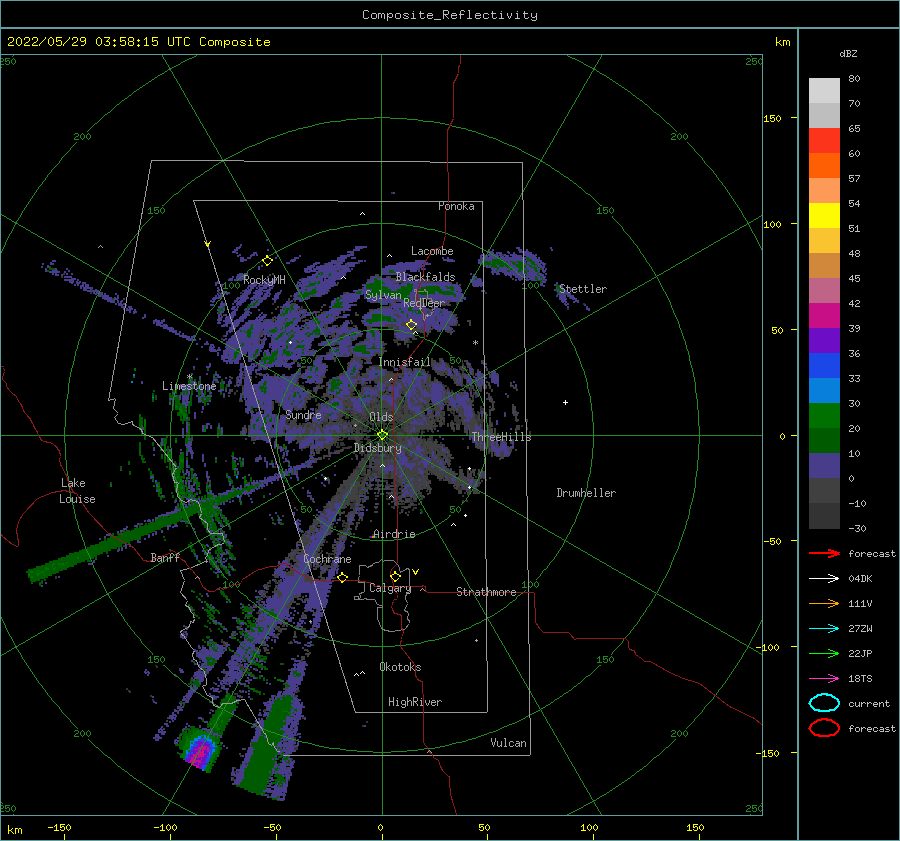The height and width of the screenshot is (841, 900).
Task: Click the Calgary city label
Action: tap(390, 588)
